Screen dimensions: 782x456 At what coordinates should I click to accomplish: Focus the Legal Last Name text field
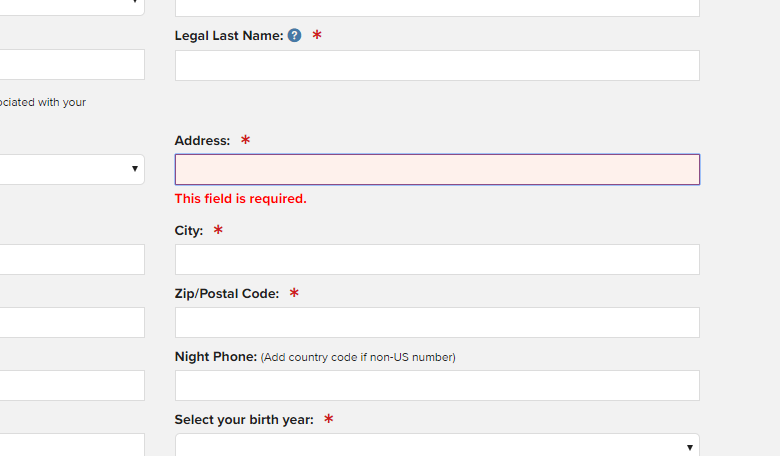[437, 66]
